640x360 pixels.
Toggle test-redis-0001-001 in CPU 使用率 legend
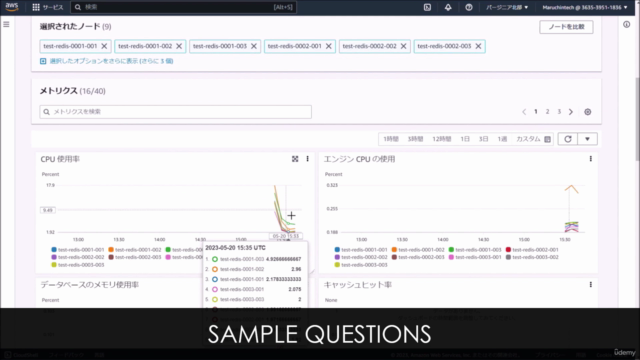(78, 250)
